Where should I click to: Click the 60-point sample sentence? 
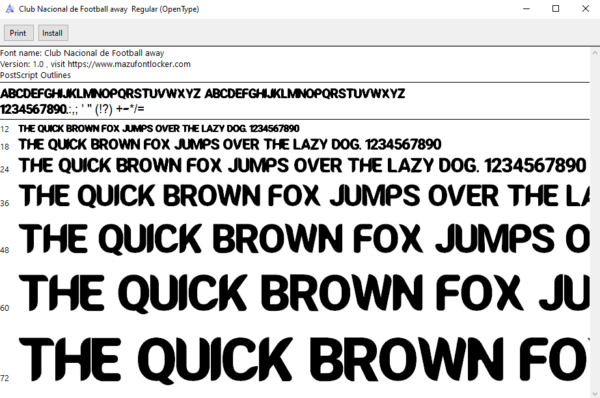pyautogui.click(x=304, y=293)
